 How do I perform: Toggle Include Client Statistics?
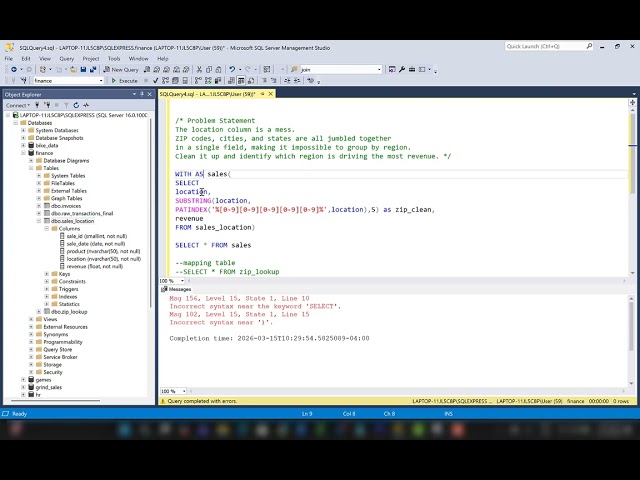tap(218, 80)
